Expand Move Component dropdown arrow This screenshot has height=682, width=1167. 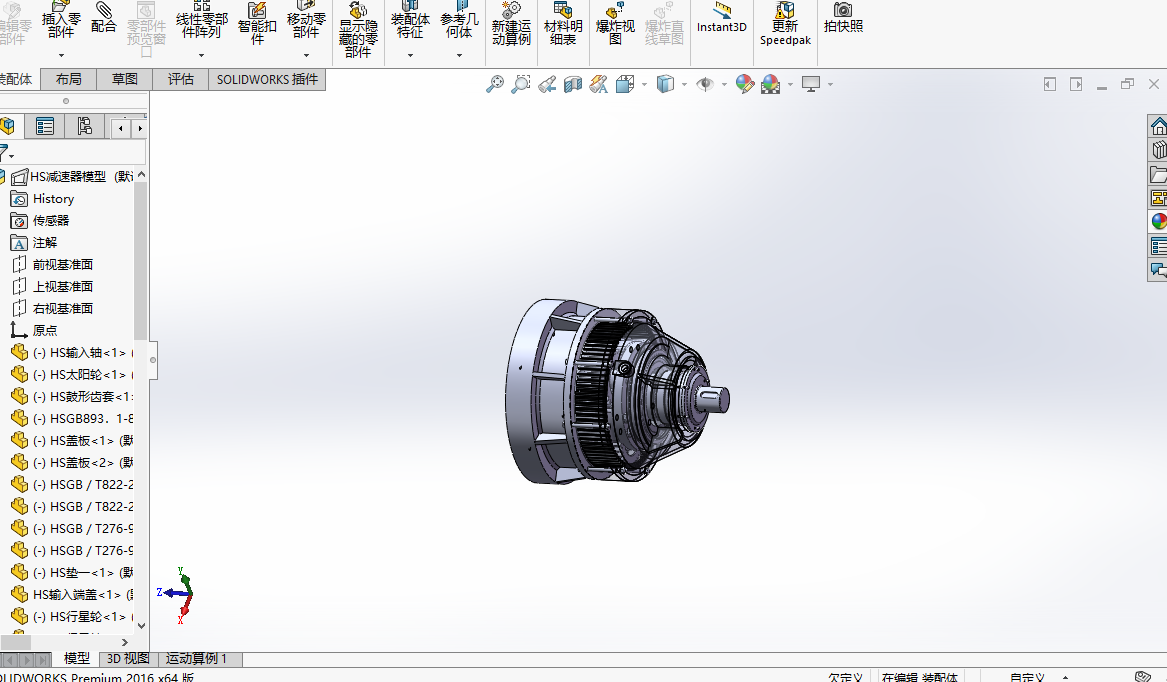(306, 55)
